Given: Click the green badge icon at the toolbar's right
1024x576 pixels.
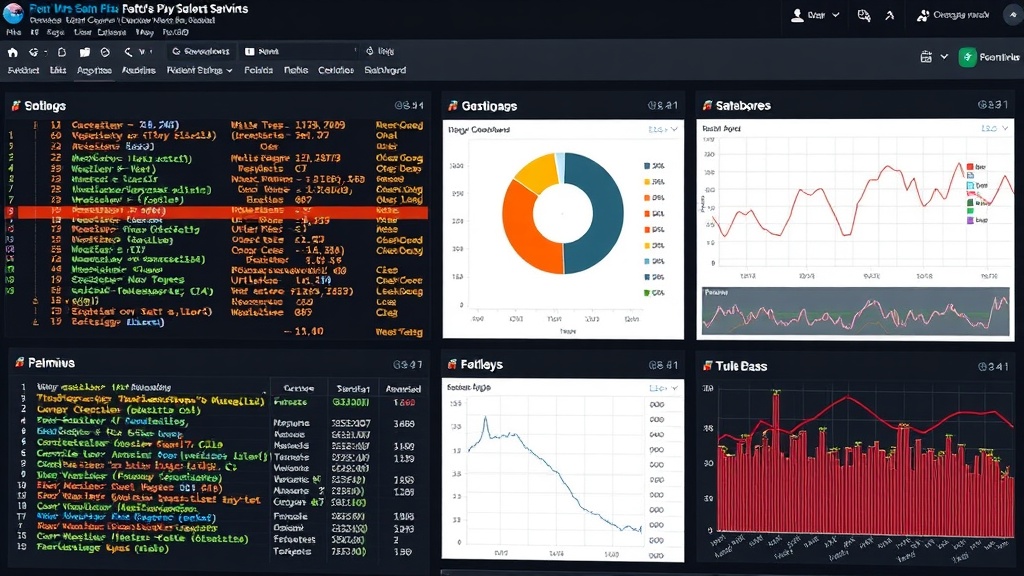Looking at the screenshot, I should (x=967, y=57).
